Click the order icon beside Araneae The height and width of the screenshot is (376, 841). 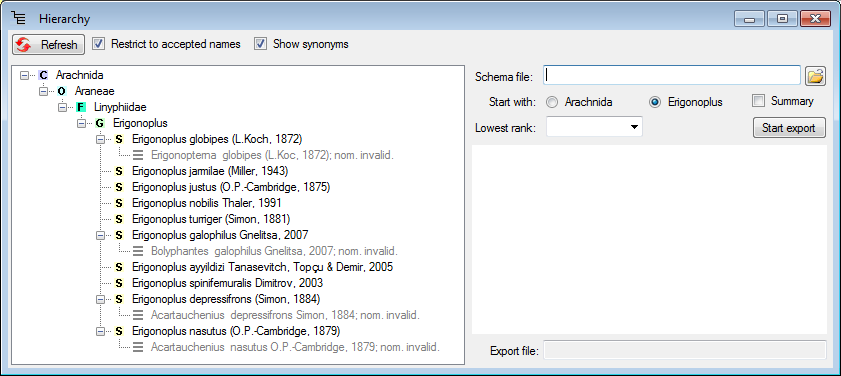click(x=61, y=91)
